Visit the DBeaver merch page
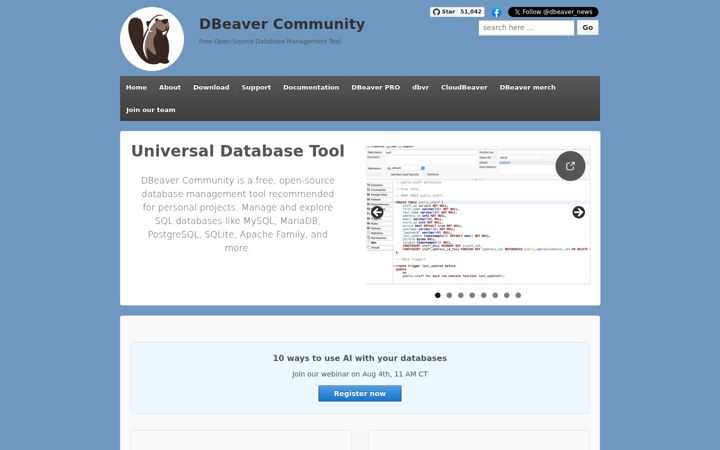The width and height of the screenshot is (720, 450). coord(528,87)
